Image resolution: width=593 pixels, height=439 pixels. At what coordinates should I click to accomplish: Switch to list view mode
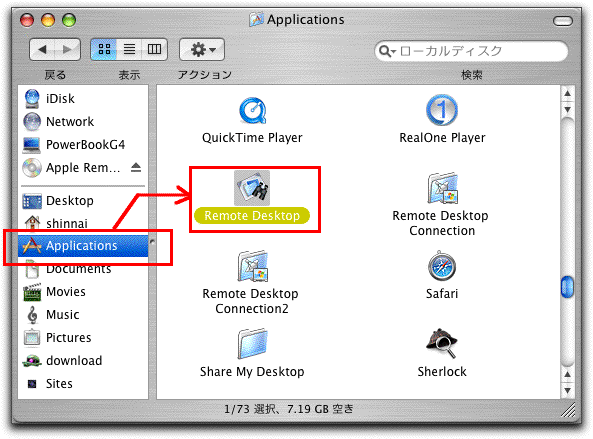point(129,49)
